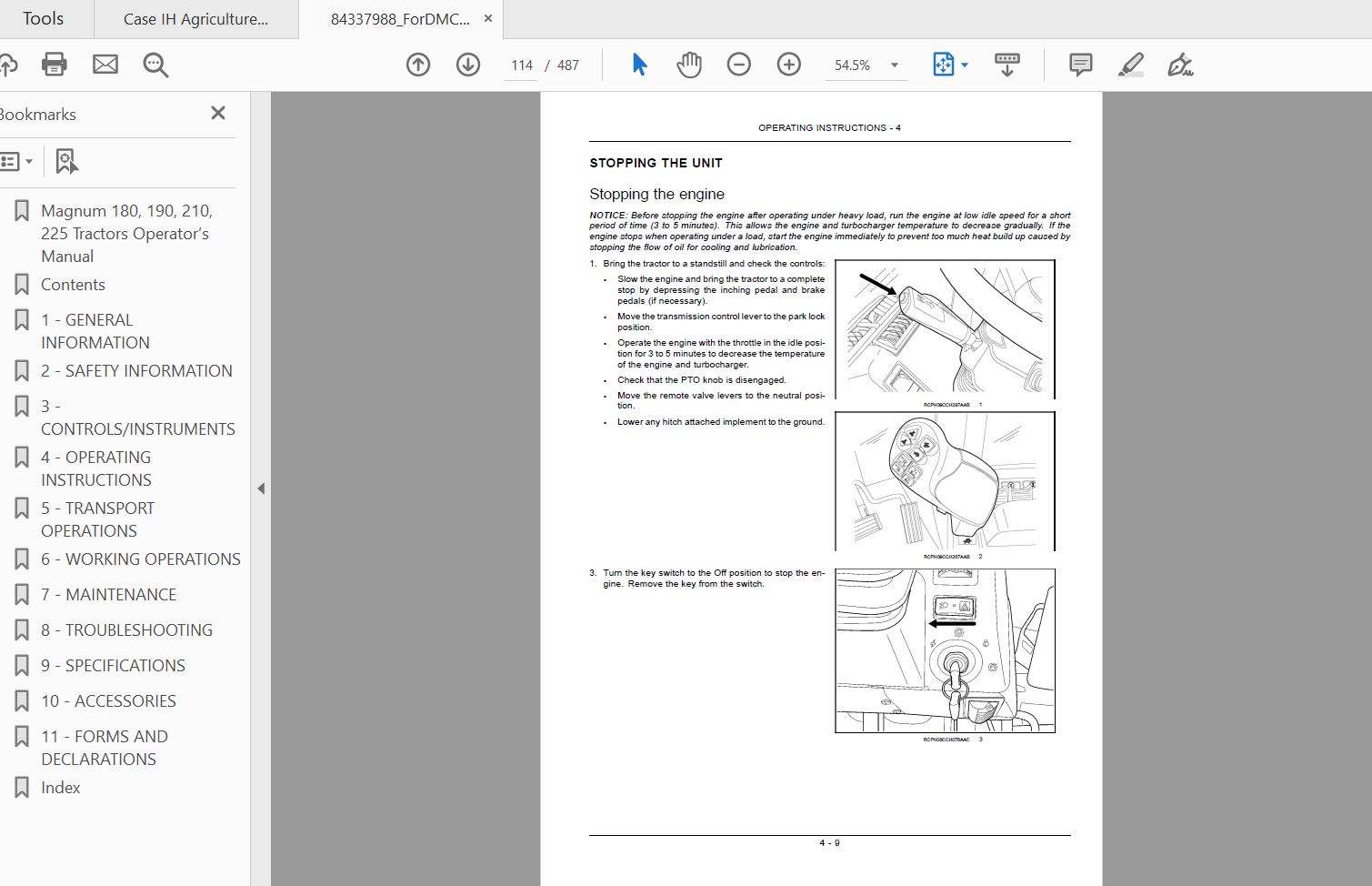Screen dimensions: 1372x886
Task: Open the Contents bookmark
Action: tap(73, 285)
